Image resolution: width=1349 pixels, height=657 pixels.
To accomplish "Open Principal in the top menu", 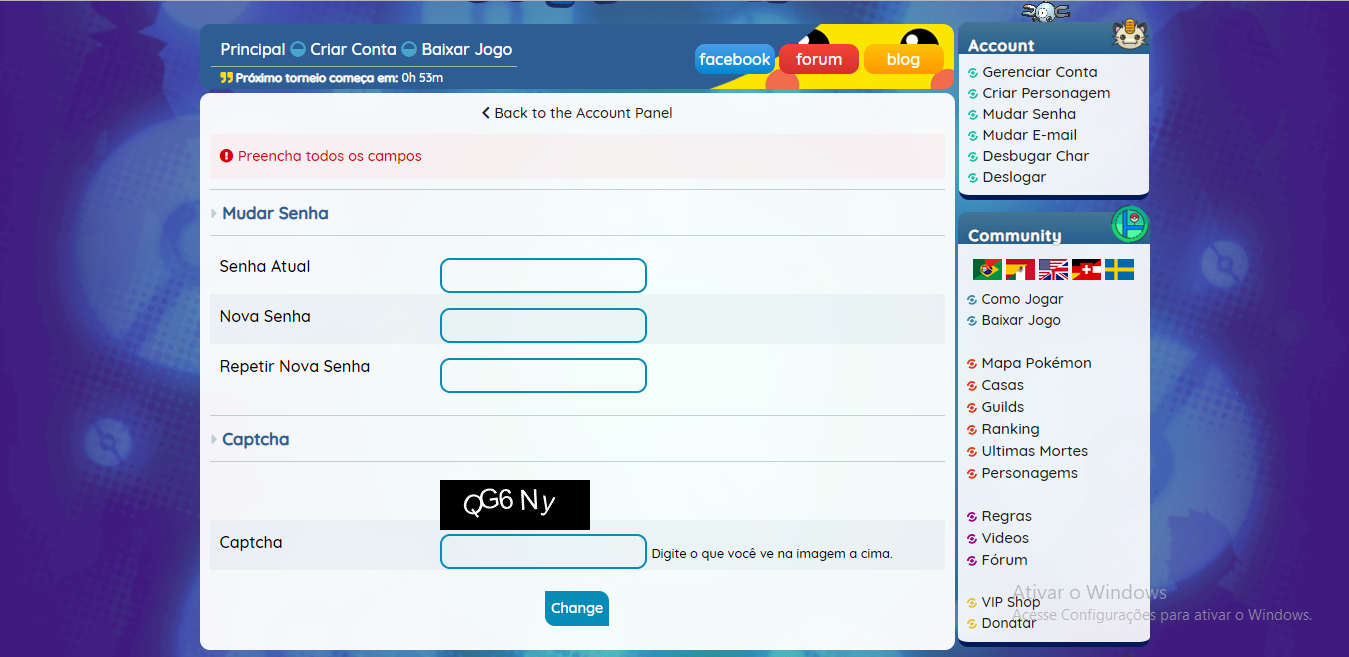I will tap(253, 49).
